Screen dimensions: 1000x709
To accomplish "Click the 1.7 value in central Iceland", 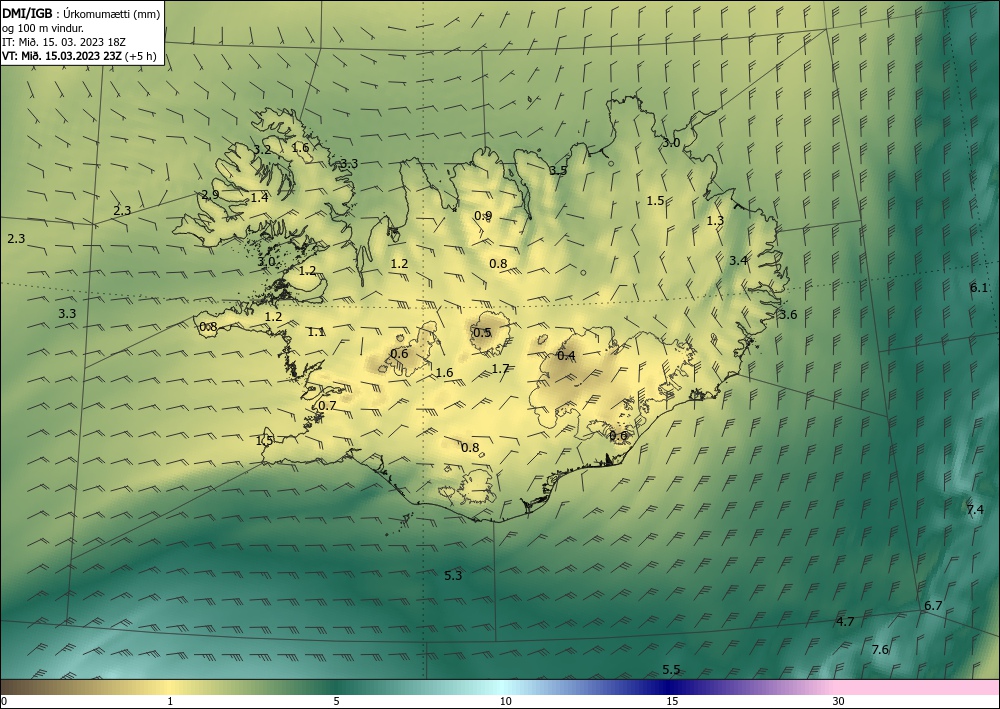I will [501, 369].
